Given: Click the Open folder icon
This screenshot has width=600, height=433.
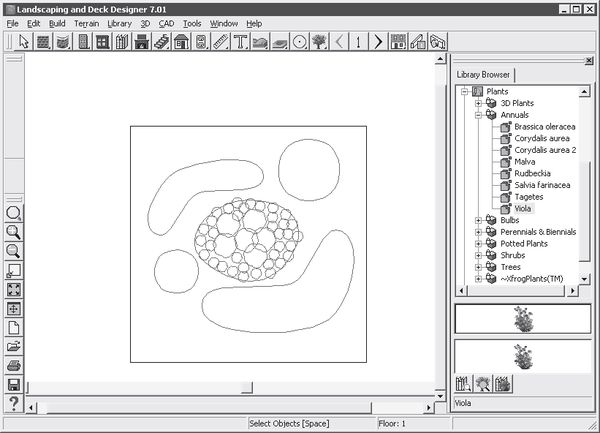Looking at the screenshot, I should 15,346.
